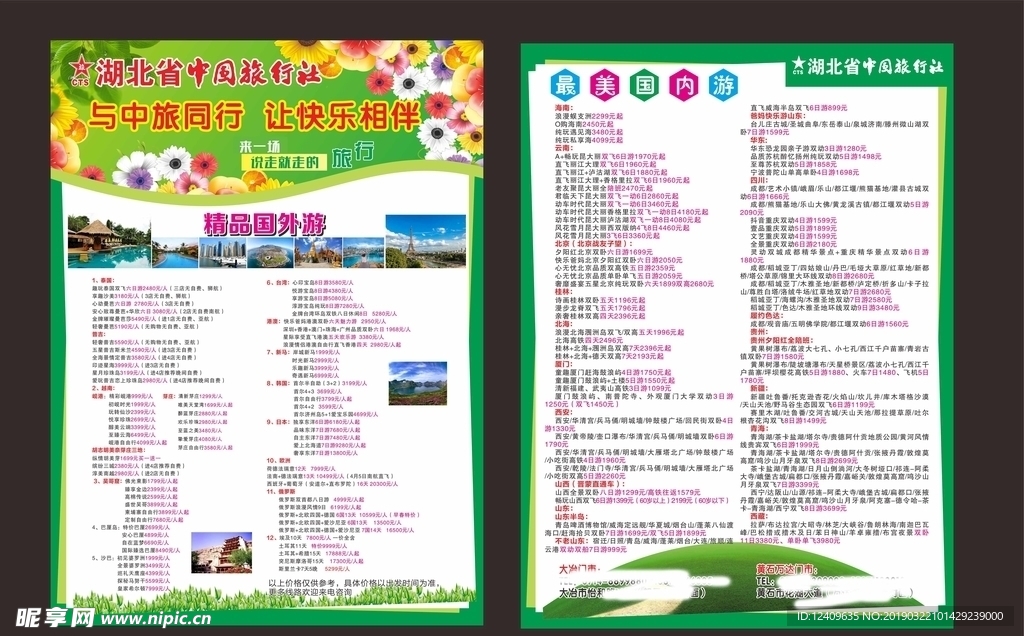Click the 西安 heading
Viewport: 1024px width, 636px height.
tap(563, 412)
